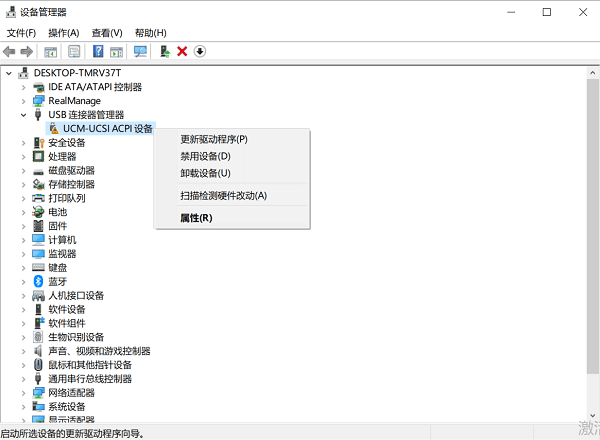Click the back arrow in the toolbar
The height and width of the screenshot is (440, 600).
(10, 51)
